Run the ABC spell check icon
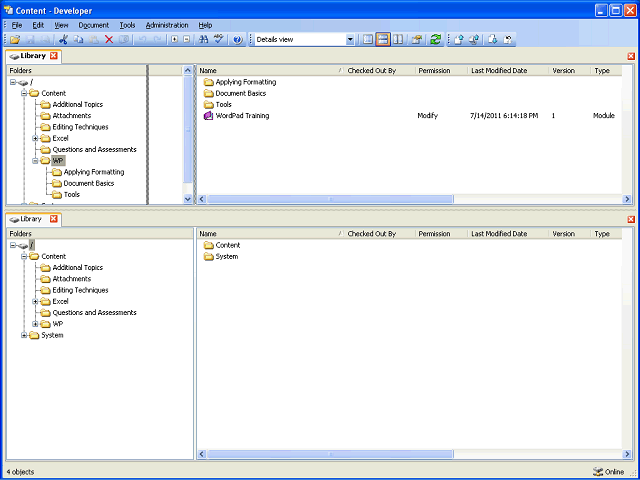Screen dimensions: 640x480 (219, 40)
